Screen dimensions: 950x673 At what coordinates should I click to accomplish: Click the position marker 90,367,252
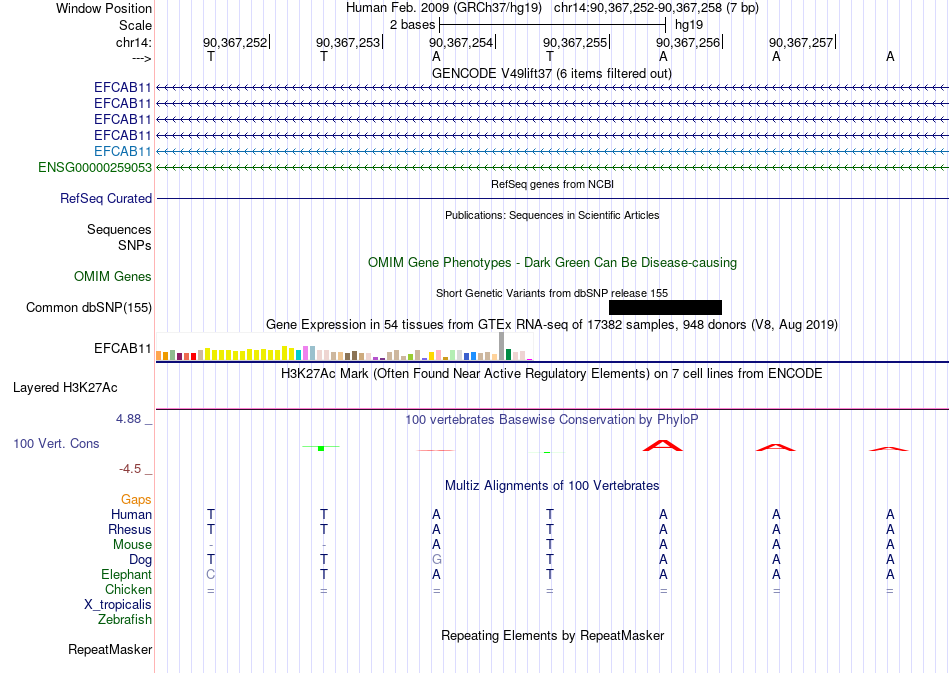point(235,42)
